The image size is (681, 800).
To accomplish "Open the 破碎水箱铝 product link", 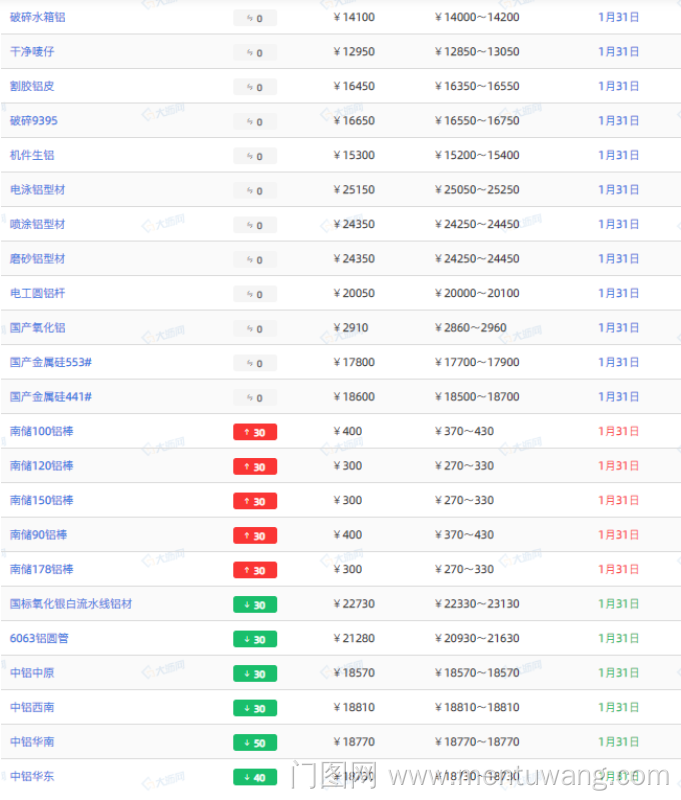I will click(x=38, y=17).
